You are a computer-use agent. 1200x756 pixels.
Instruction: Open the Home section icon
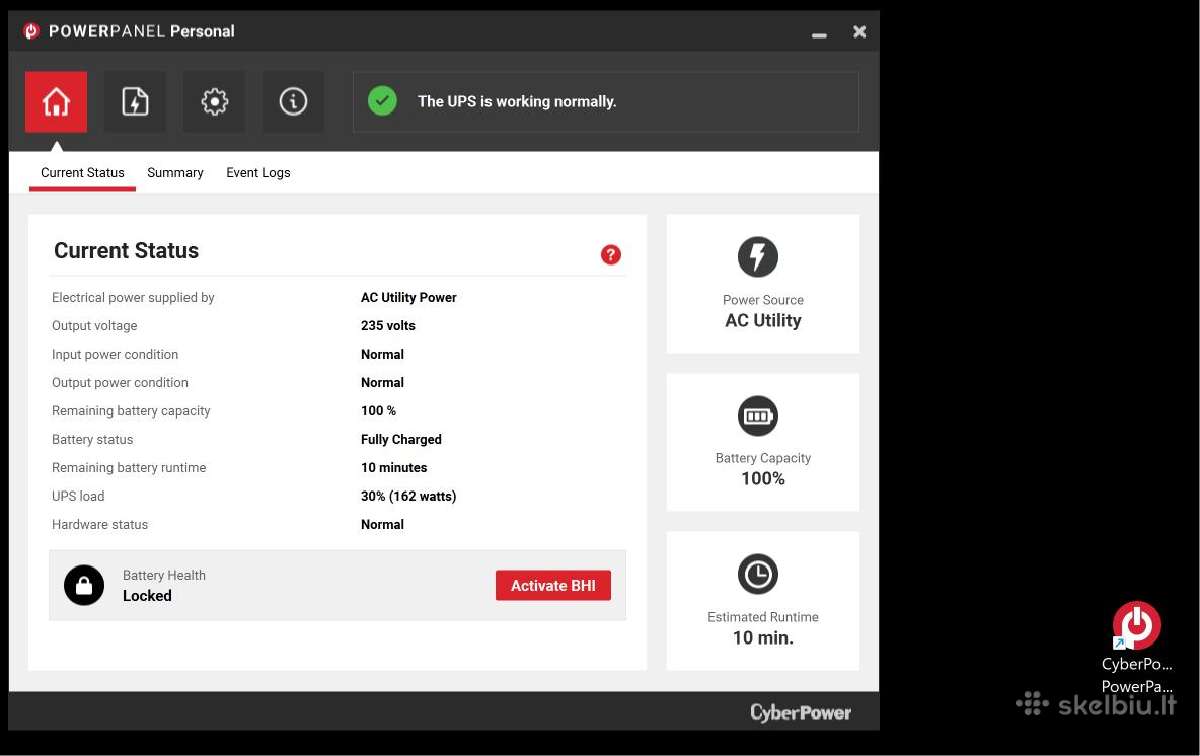coord(56,102)
